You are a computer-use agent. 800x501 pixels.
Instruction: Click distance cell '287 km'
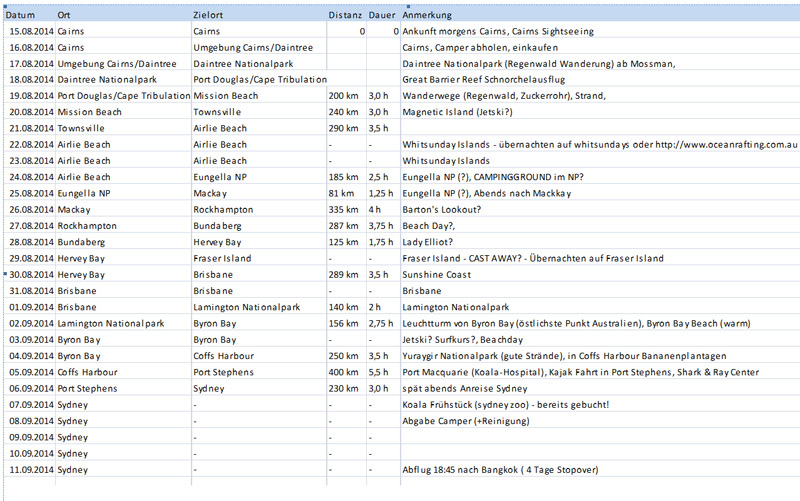coord(343,226)
